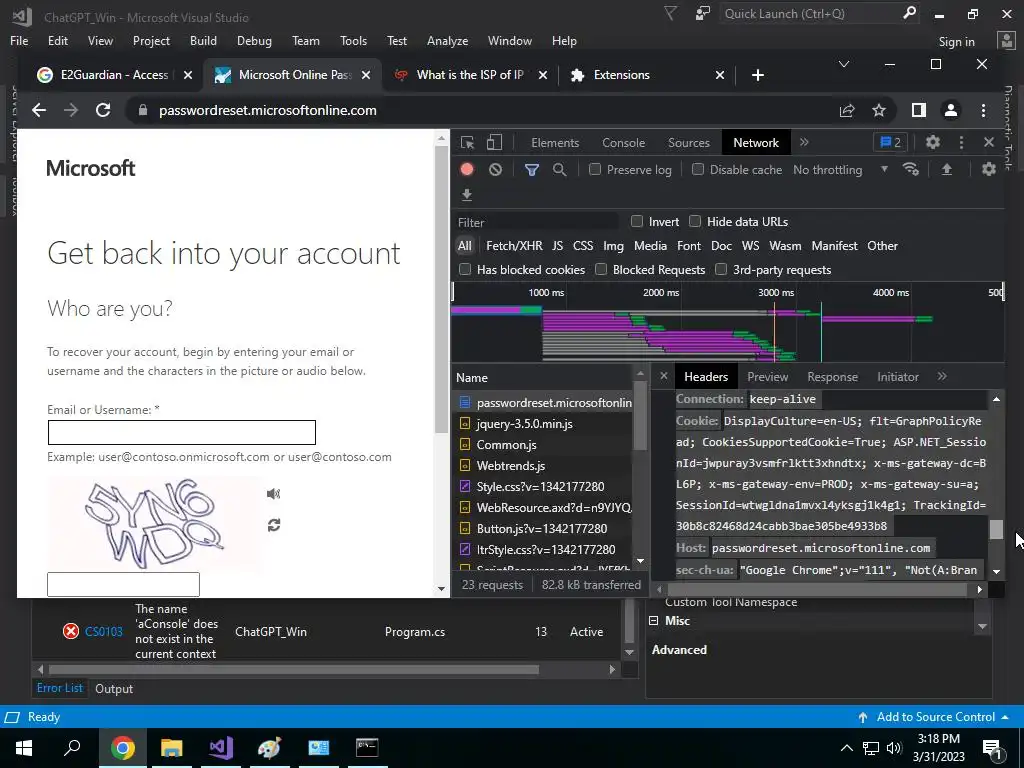Open the Network panel settings gear
The height and width of the screenshot is (768, 1024).
989,169
